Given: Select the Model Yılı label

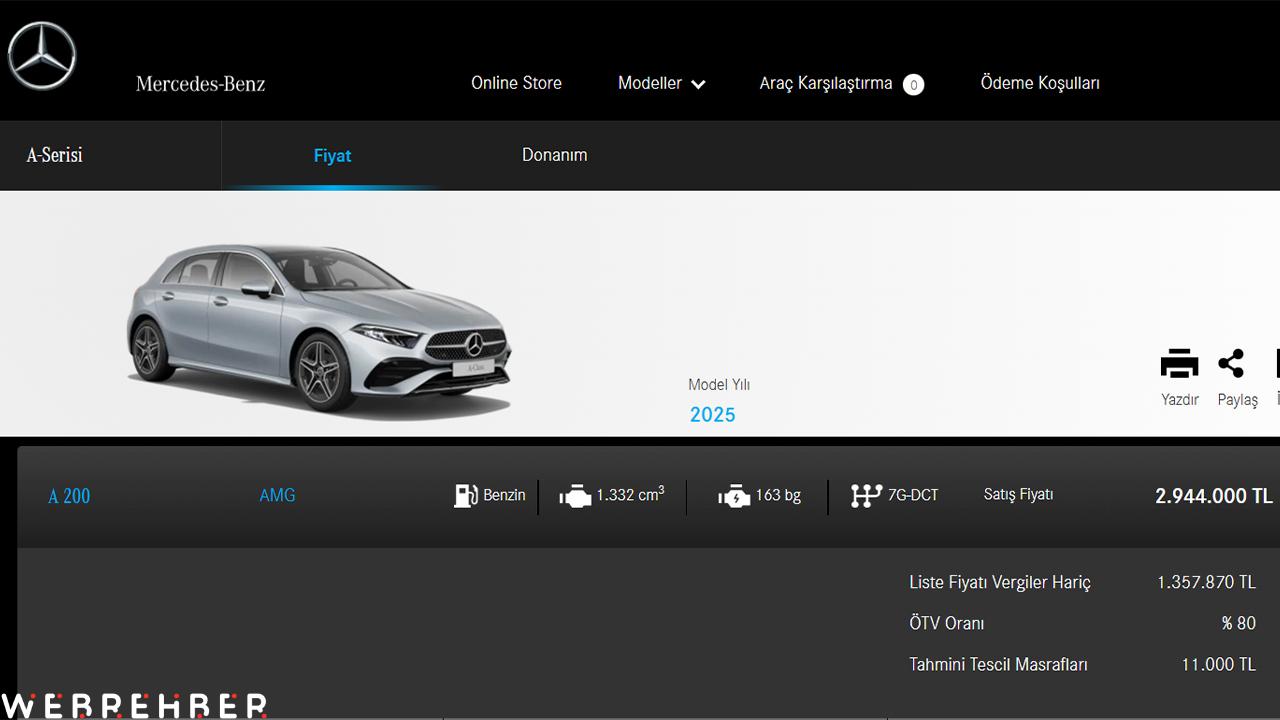Looking at the screenshot, I should click(719, 385).
